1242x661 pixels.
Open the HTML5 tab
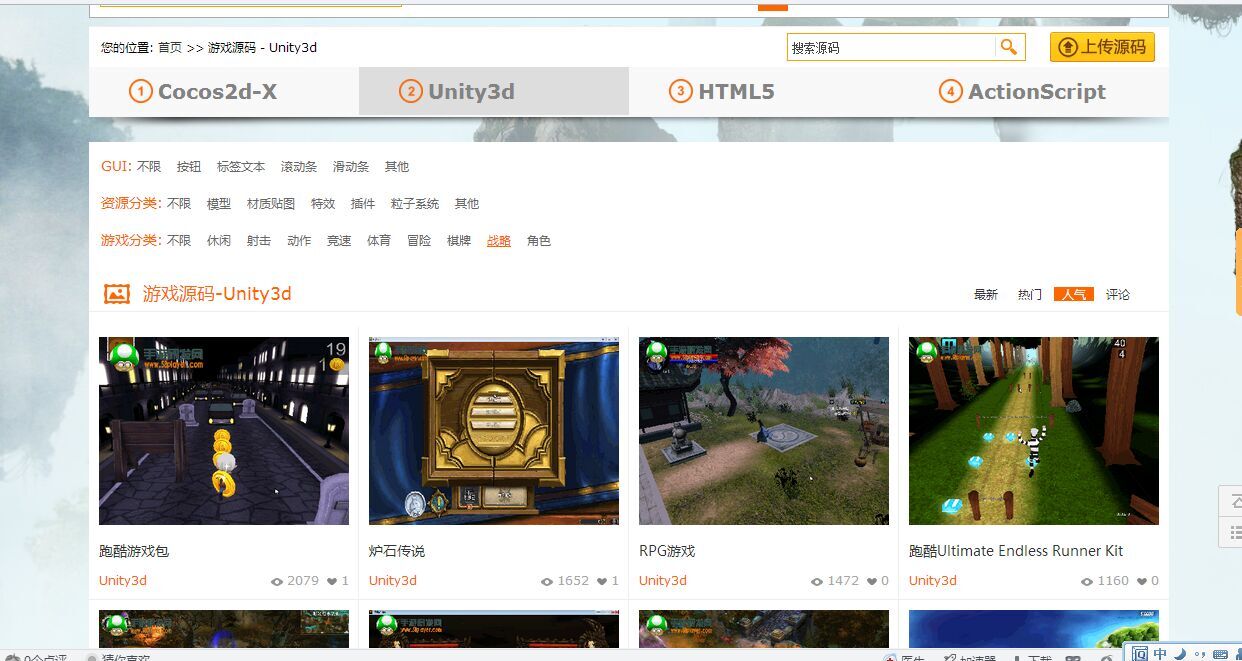pyautogui.click(x=764, y=92)
